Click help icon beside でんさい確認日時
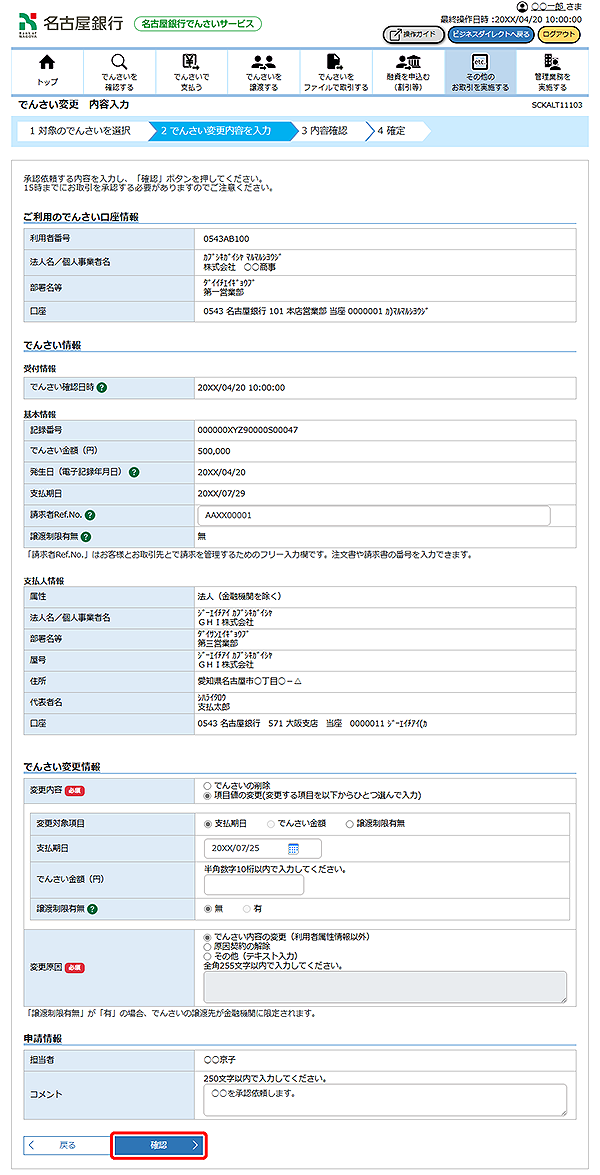Viewport: 600px width, 1175px height. [102, 387]
